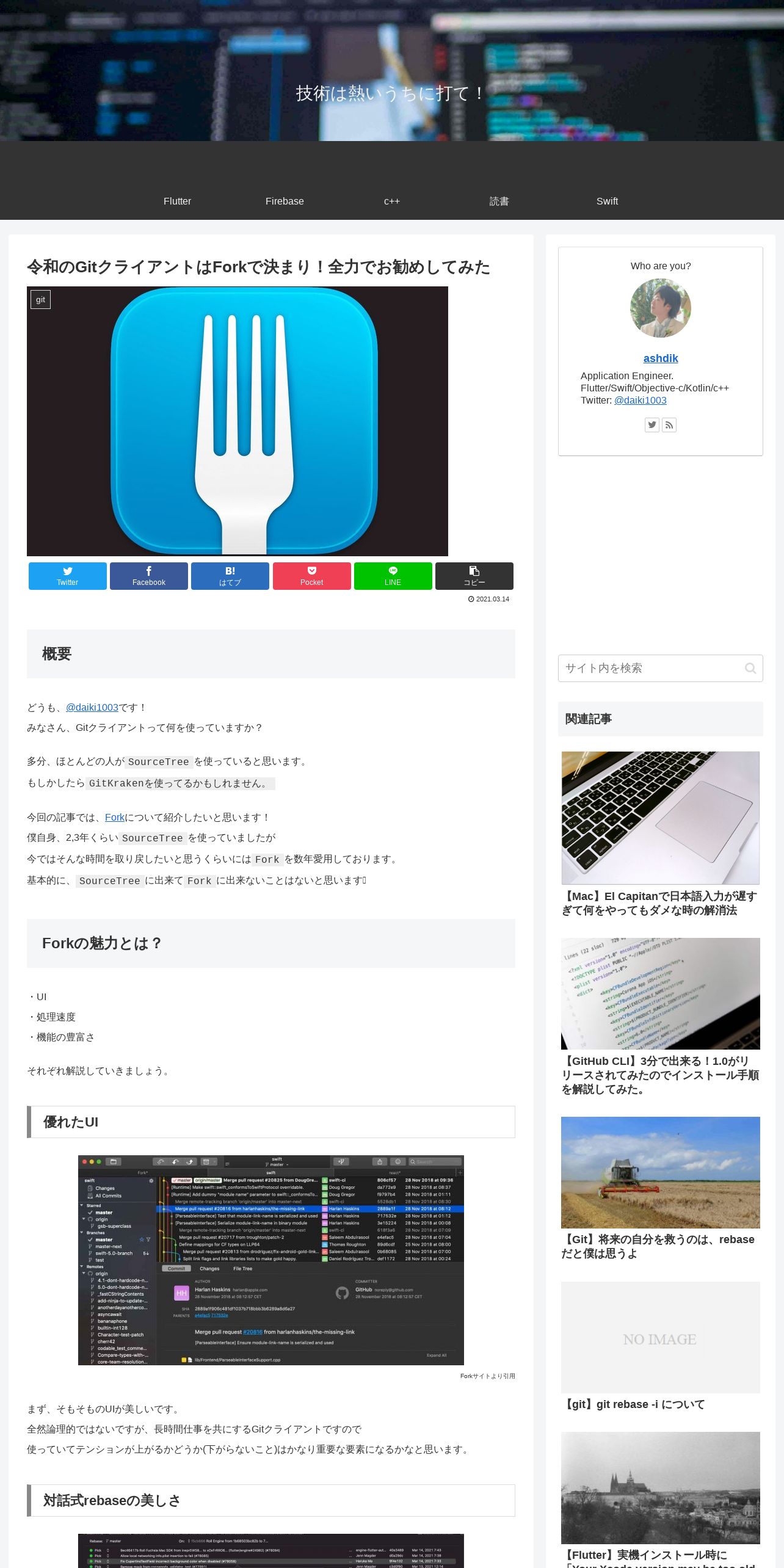The height and width of the screenshot is (1568, 784).
Task: Open the author's Twitter profile icon
Action: (652, 425)
